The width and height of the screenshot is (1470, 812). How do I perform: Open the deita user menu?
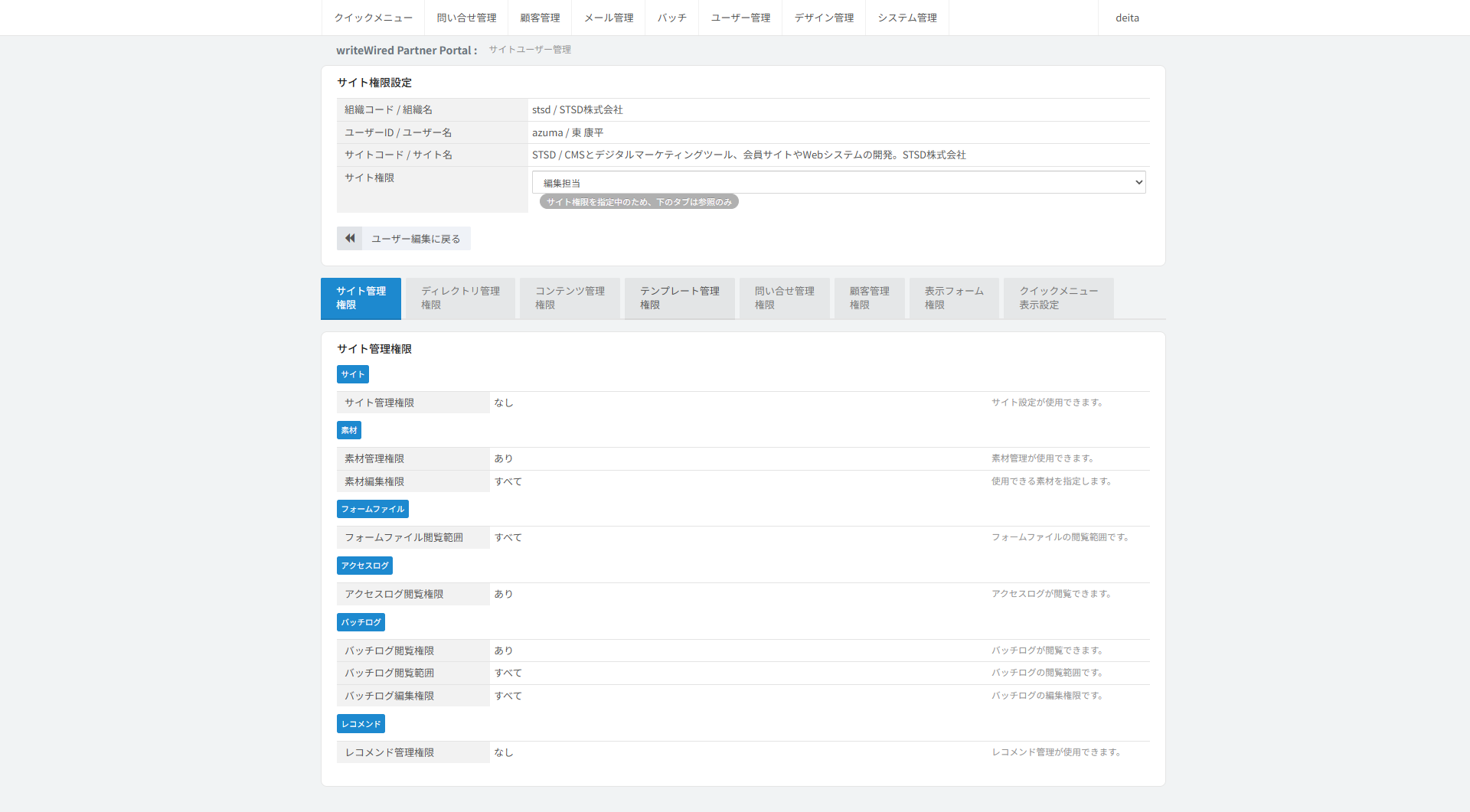pos(1127,18)
